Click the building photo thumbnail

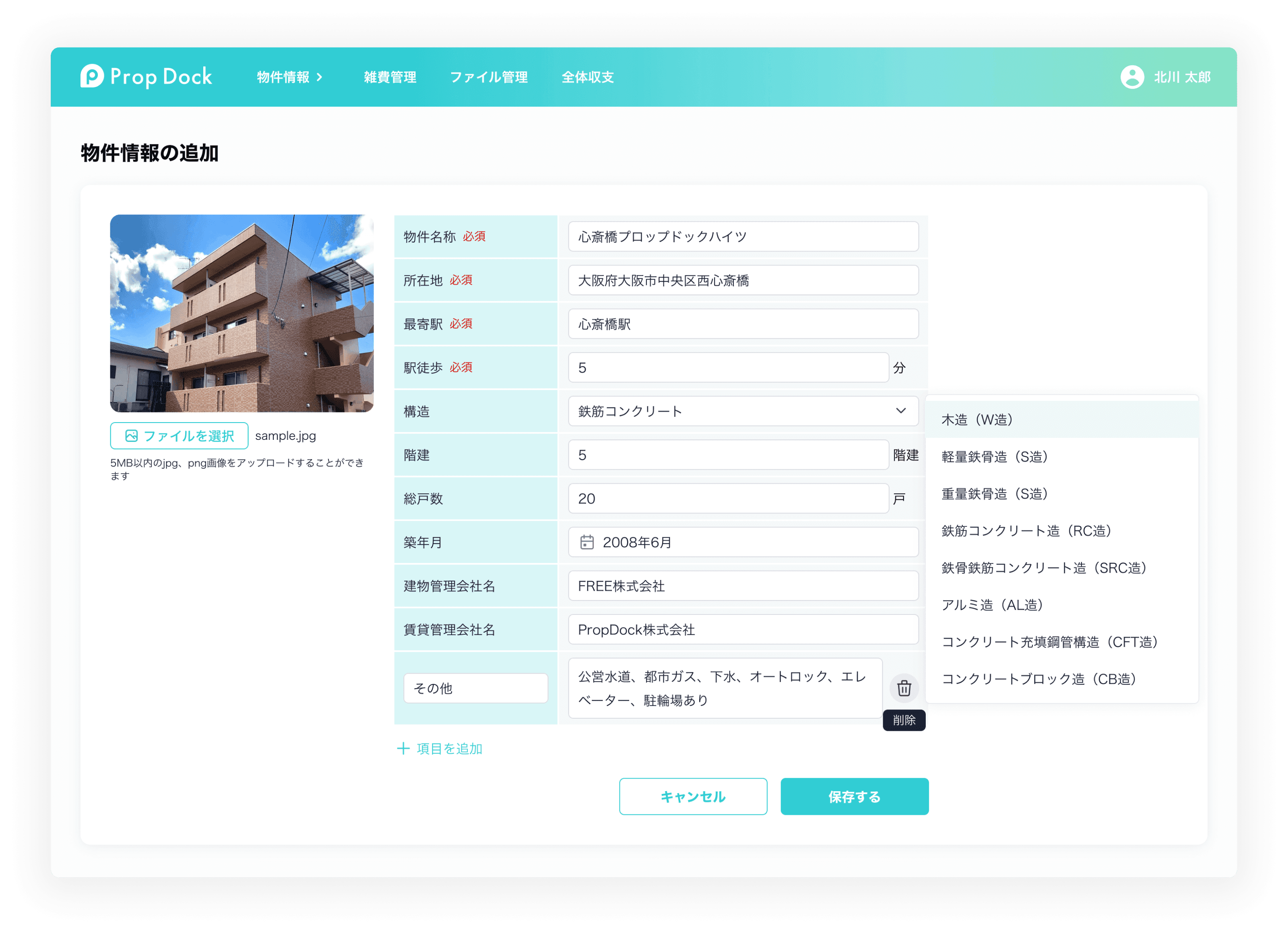242,313
